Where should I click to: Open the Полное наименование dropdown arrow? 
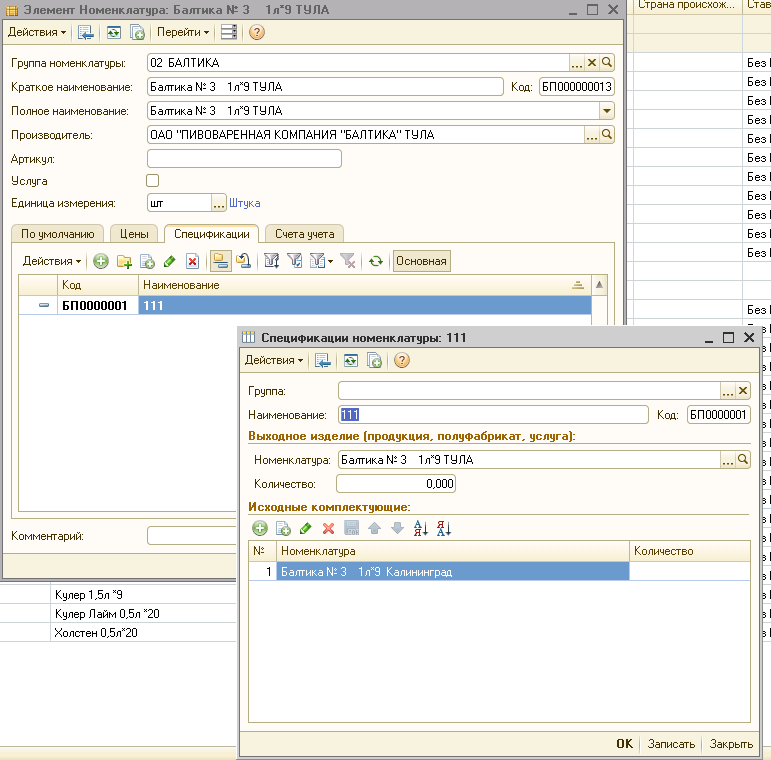tap(606, 110)
